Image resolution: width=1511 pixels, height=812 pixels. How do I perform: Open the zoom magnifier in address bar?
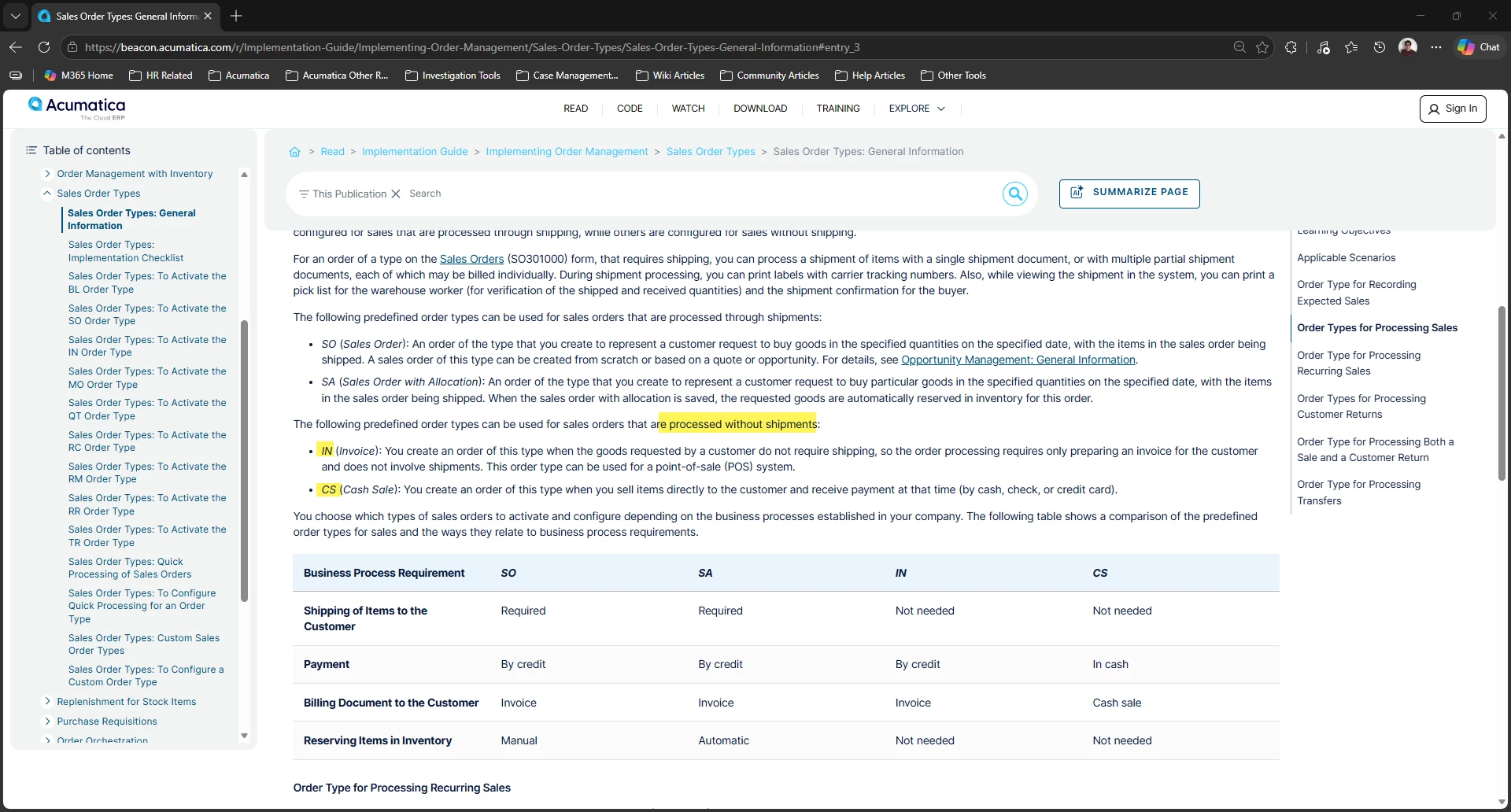click(x=1239, y=47)
